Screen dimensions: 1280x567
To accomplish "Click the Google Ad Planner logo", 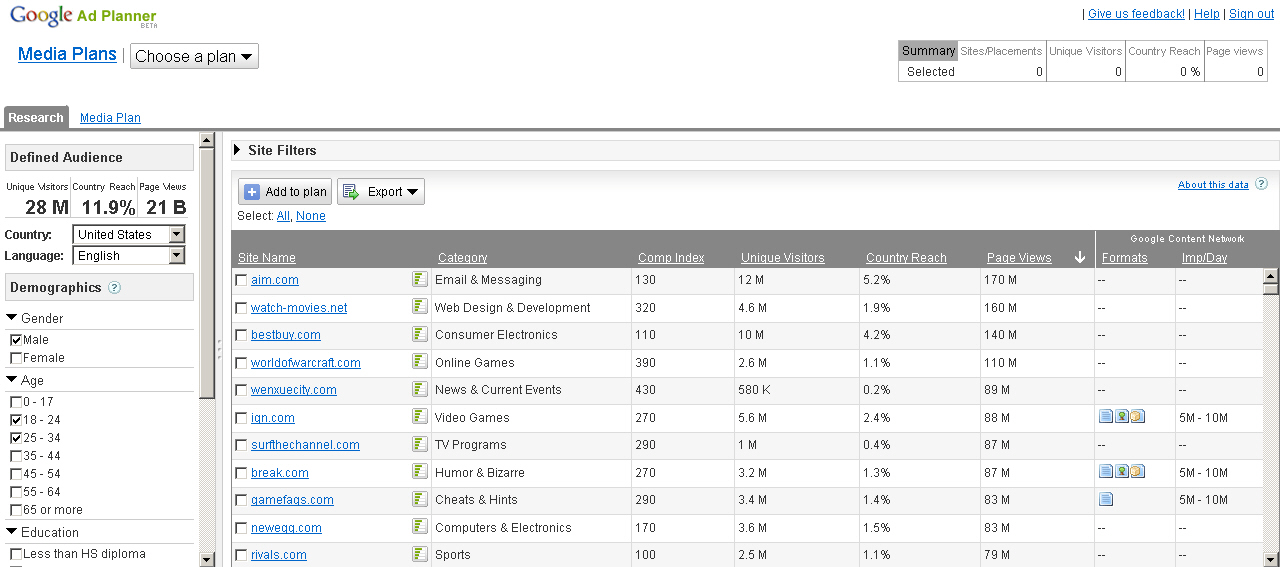I will point(83,17).
